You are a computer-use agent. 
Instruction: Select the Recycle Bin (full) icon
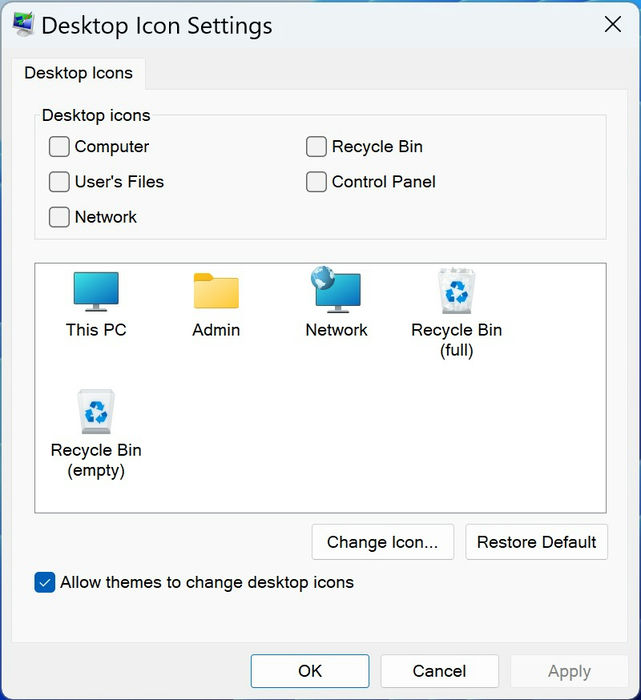tap(456, 291)
